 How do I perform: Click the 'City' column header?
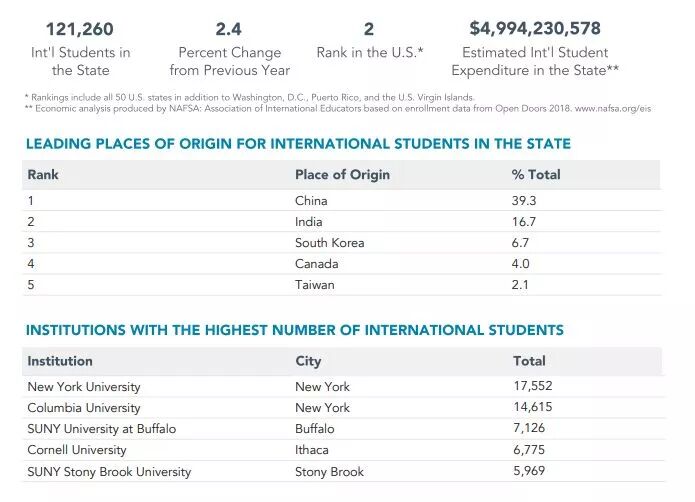tap(308, 362)
